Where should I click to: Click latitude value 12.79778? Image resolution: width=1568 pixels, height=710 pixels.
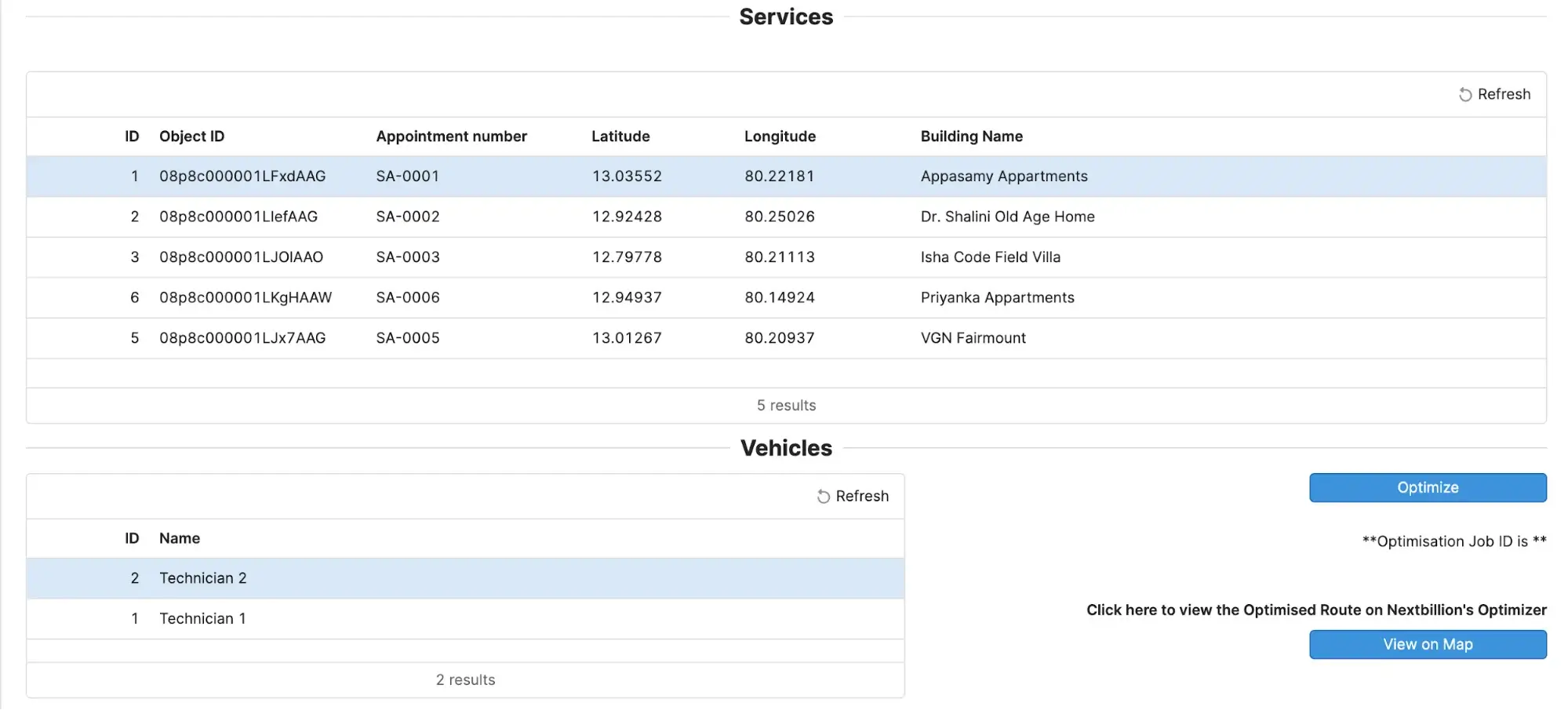(x=627, y=257)
